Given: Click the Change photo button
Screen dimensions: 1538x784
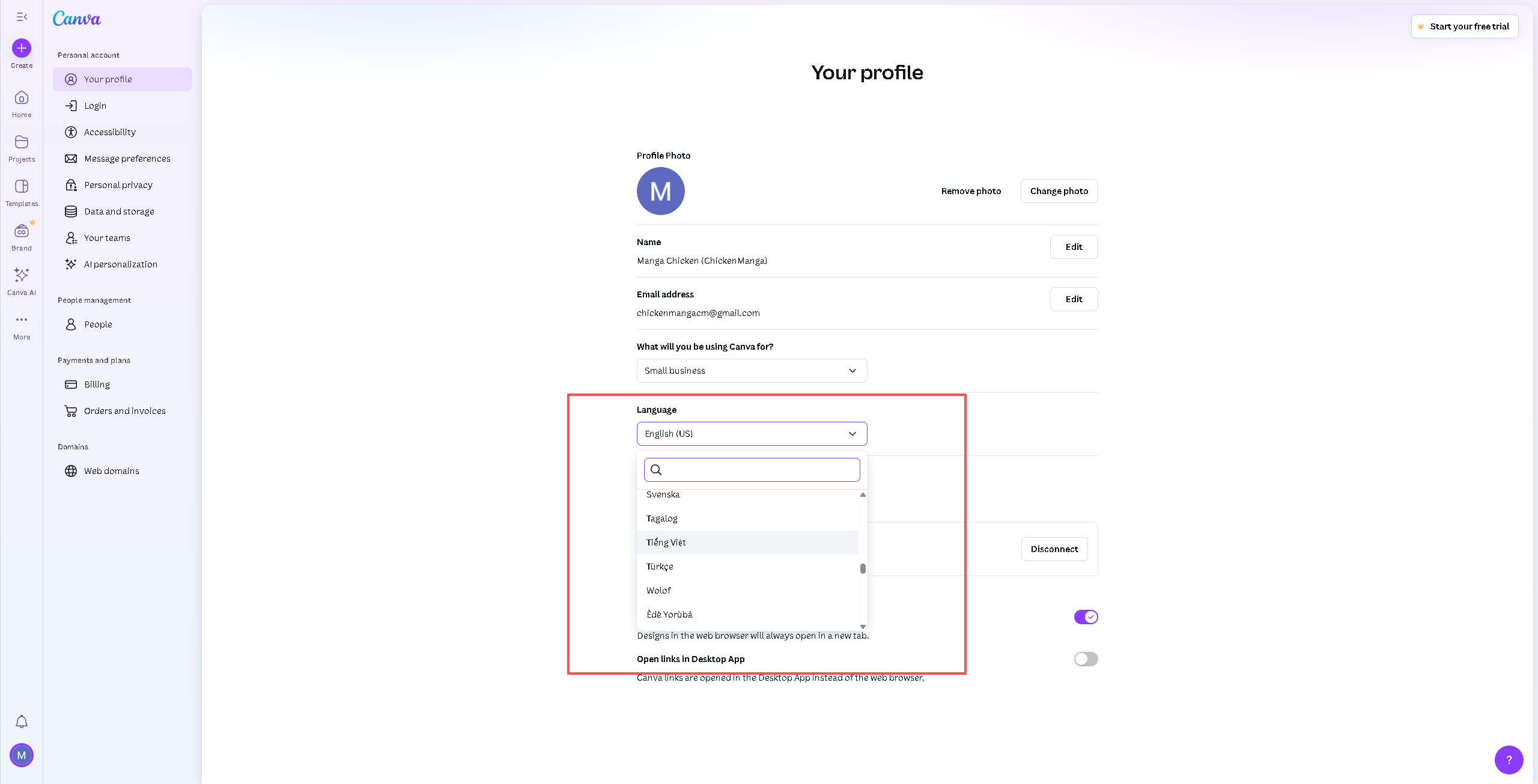Looking at the screenshot, I should [1059, 191].
